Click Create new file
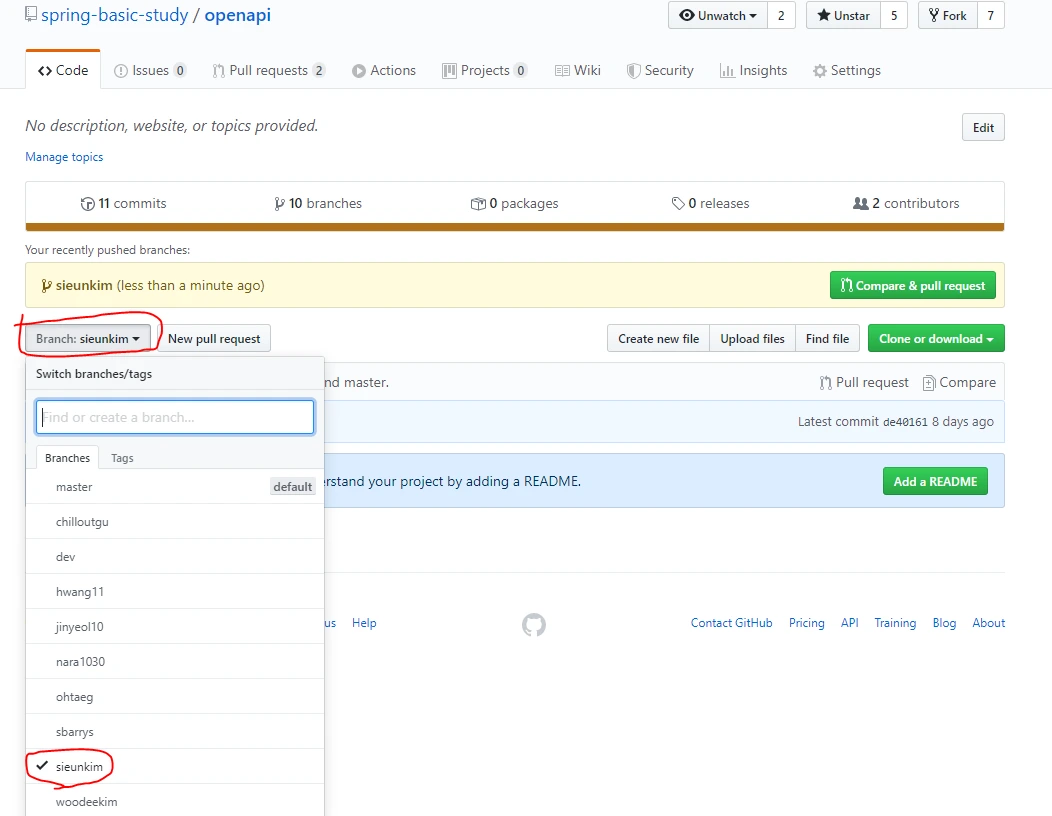This screenshot has width=1052, height=816. coord(658,339)
